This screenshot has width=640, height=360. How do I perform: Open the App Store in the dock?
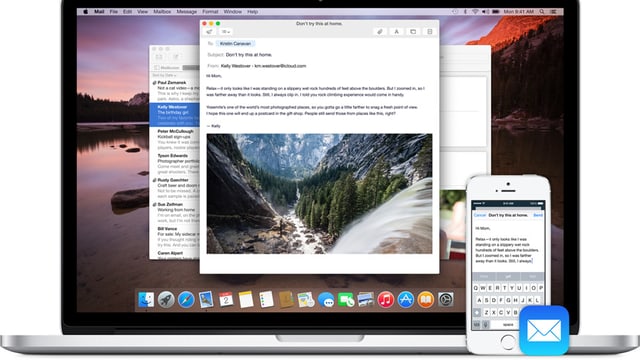(405, 300)
